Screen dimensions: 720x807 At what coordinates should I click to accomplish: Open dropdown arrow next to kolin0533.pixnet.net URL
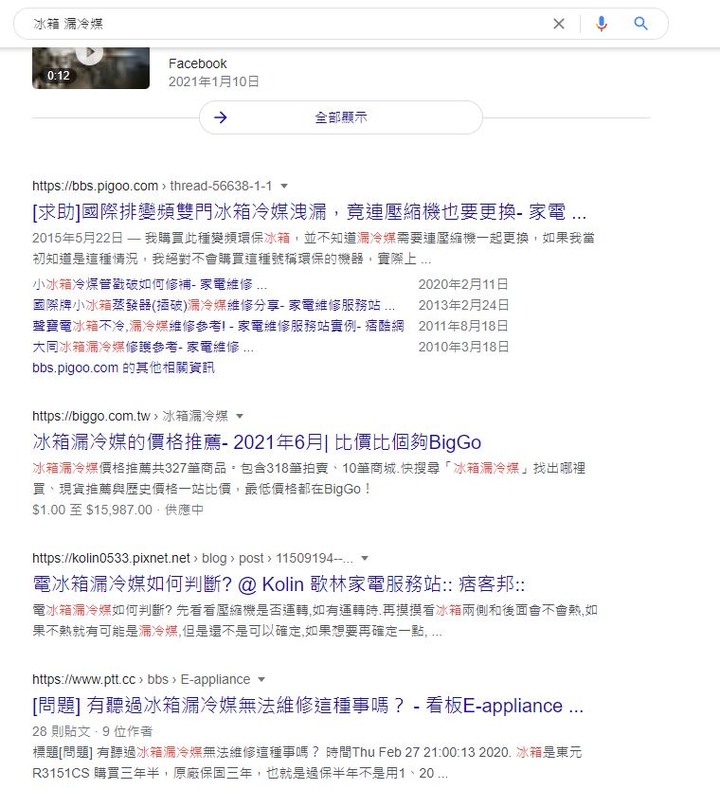coord(365,558)
